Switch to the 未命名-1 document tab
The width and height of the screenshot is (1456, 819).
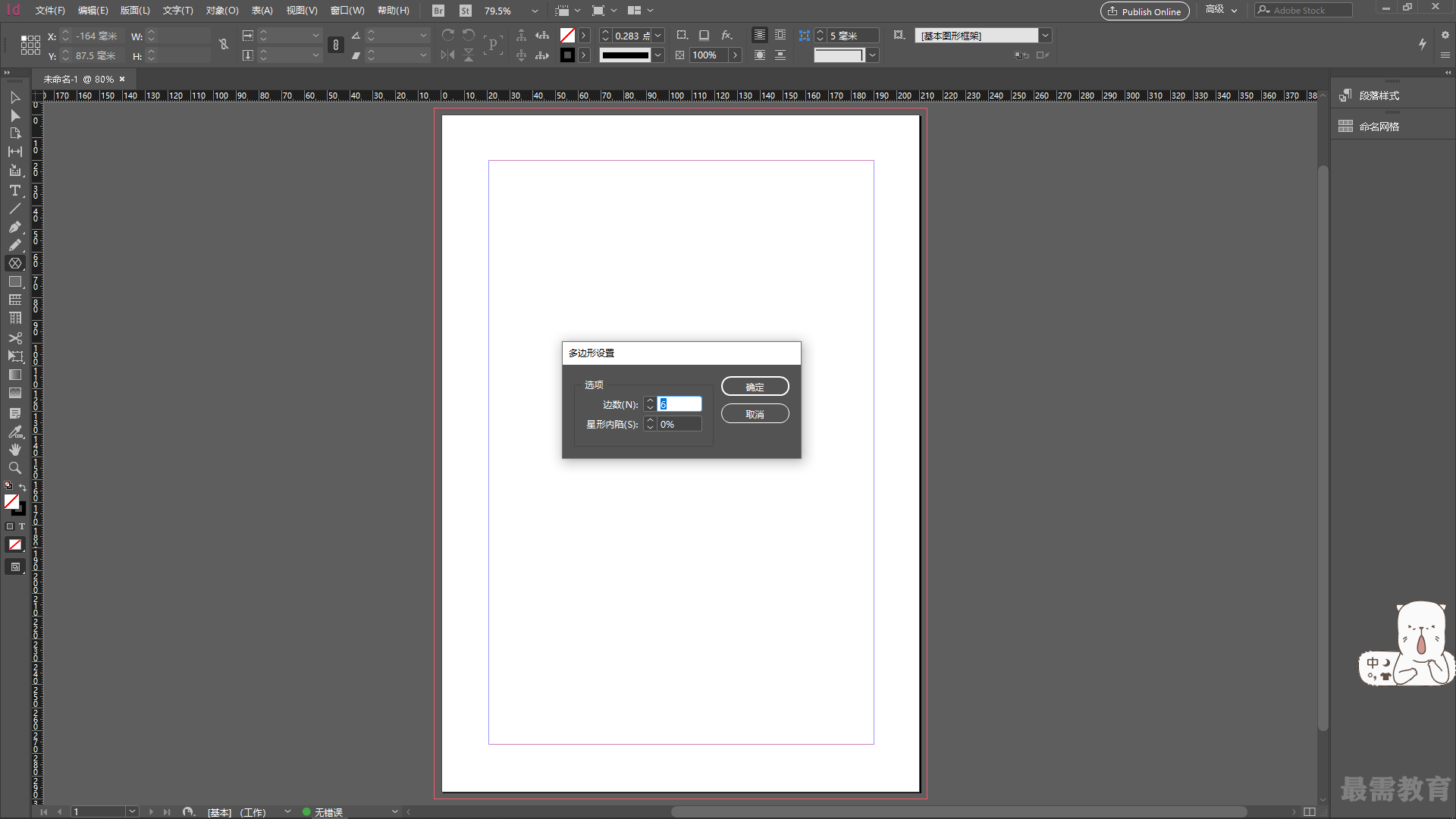78,79
